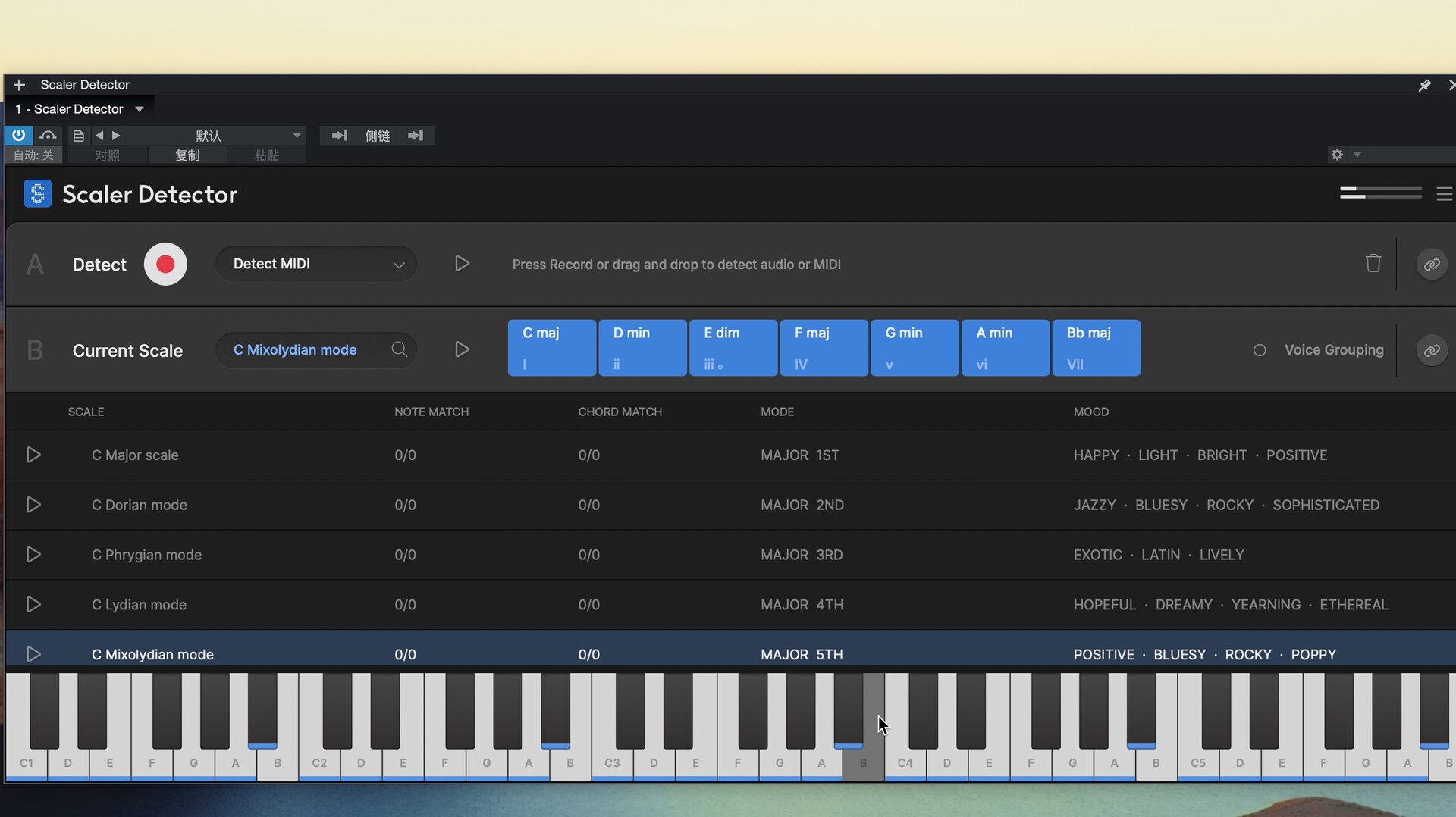The height and width of the screenshot is (817, 1456).
Task: Select the 复制 menu item
Action: coord(187,155)
